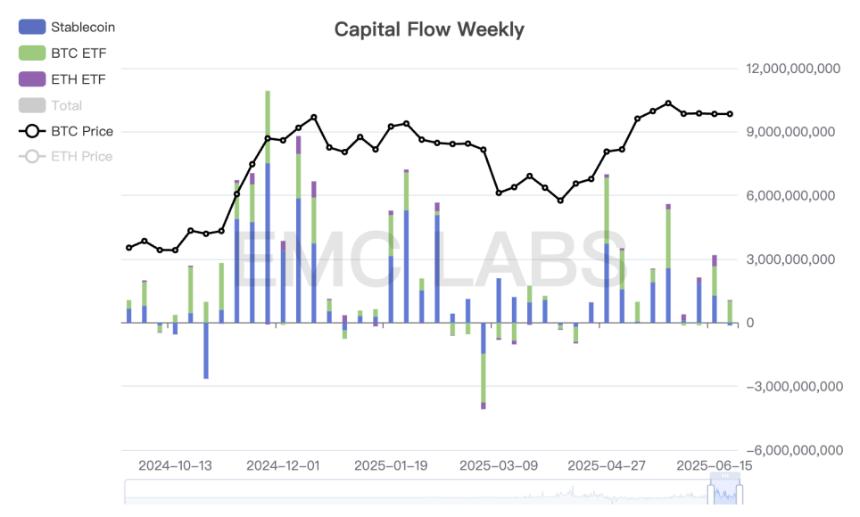
Task: Click the largest negative bar near 2025-03-09
Action: click(x=483, y=366)
